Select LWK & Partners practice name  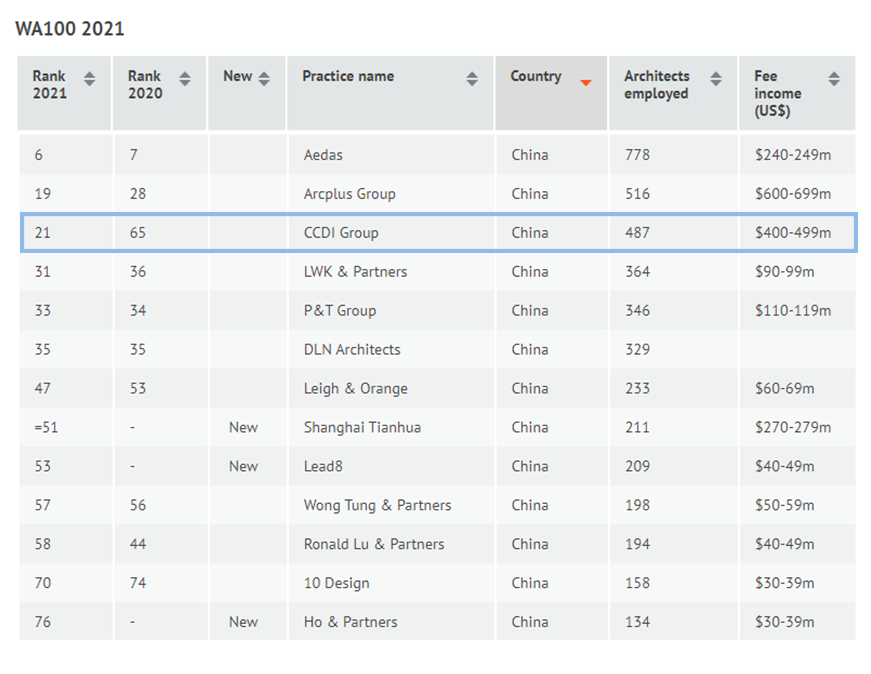point(356,272)
